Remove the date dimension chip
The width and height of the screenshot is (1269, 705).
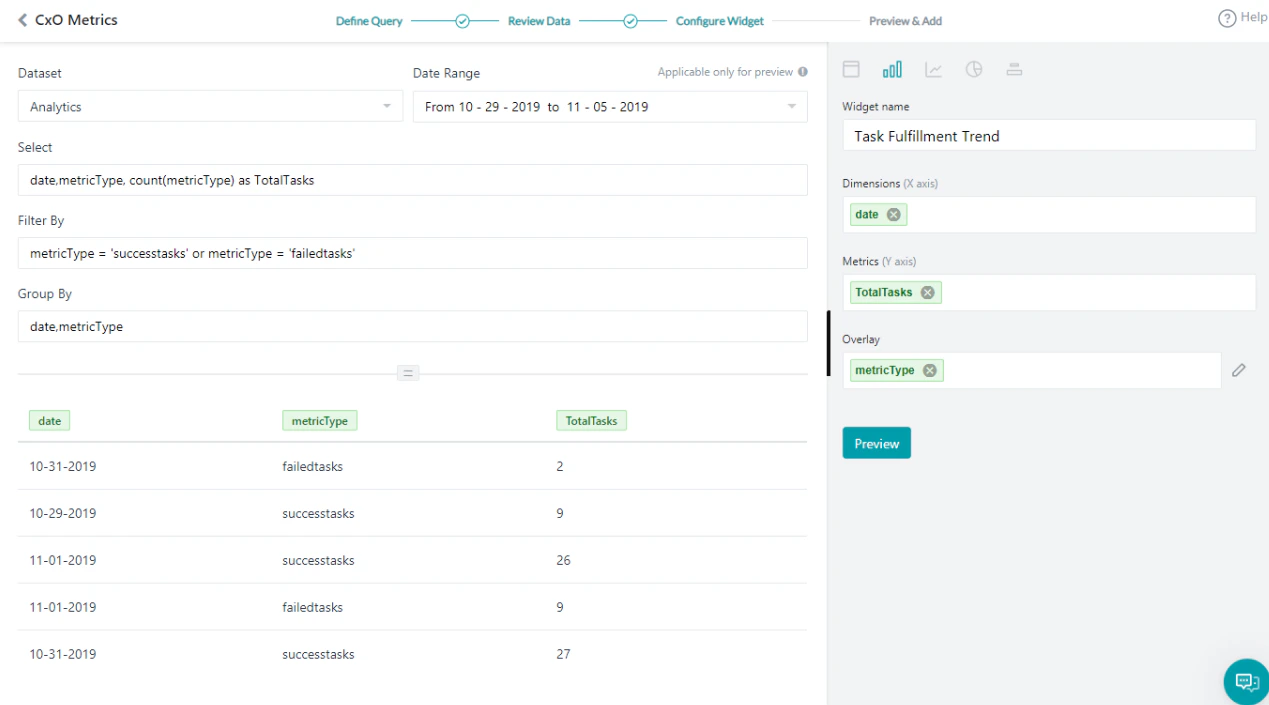point(892,214)
